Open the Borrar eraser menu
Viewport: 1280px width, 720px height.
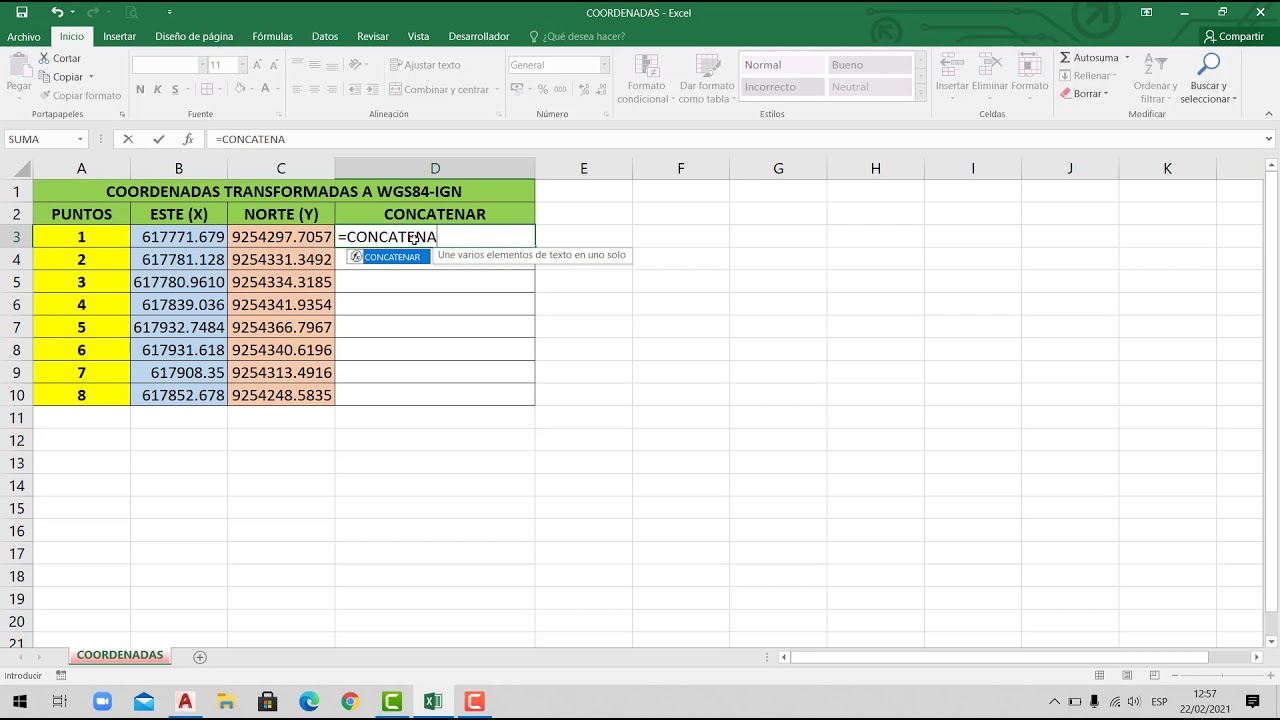click(x=1084, y=94)
